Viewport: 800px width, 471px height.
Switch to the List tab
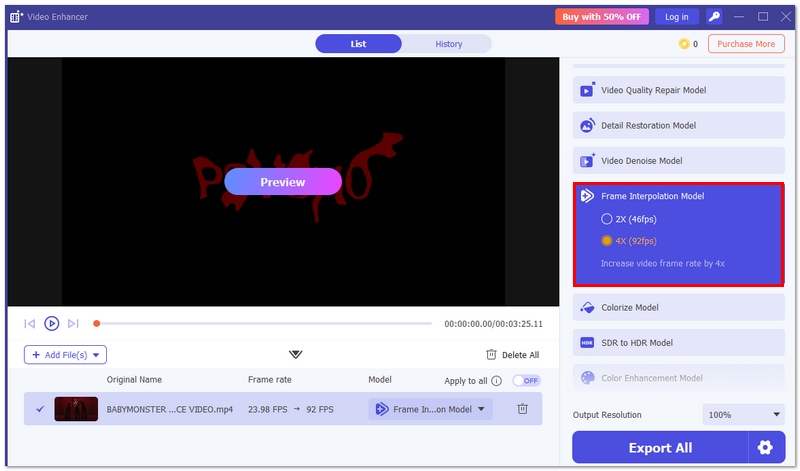(x=358, y=44)
